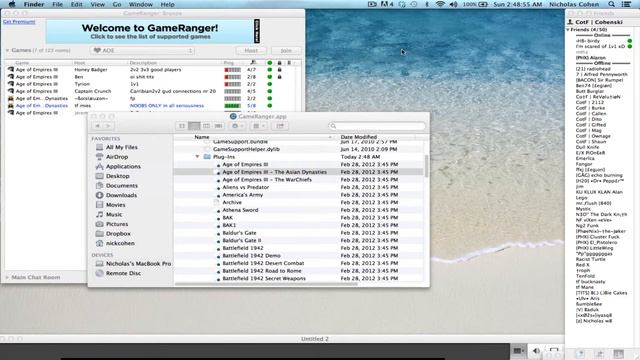This screenshot has width=640, height=360.
Task: Open Finder Action gear menu
Action: point(237,126)
